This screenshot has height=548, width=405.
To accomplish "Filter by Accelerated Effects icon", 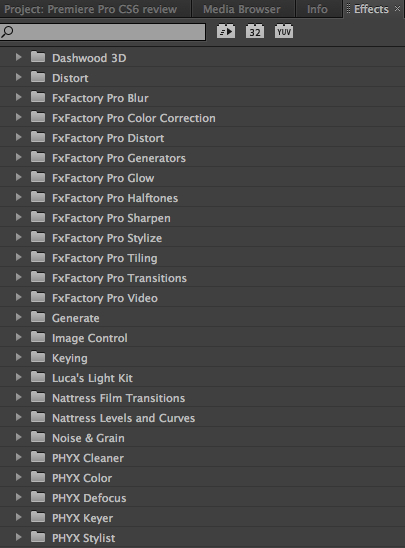I will [x=226, y=32].
